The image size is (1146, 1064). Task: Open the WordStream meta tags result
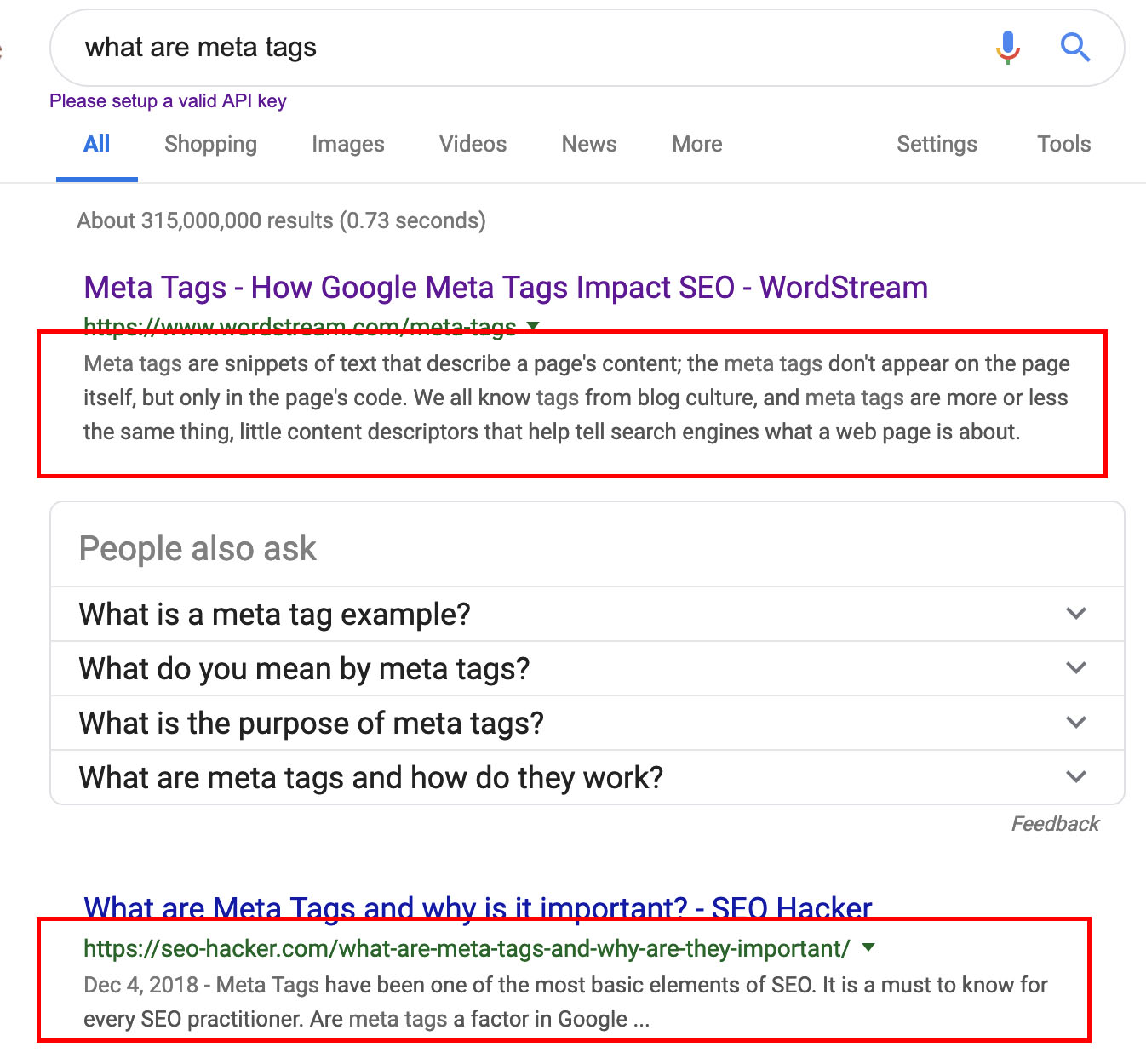505,287
